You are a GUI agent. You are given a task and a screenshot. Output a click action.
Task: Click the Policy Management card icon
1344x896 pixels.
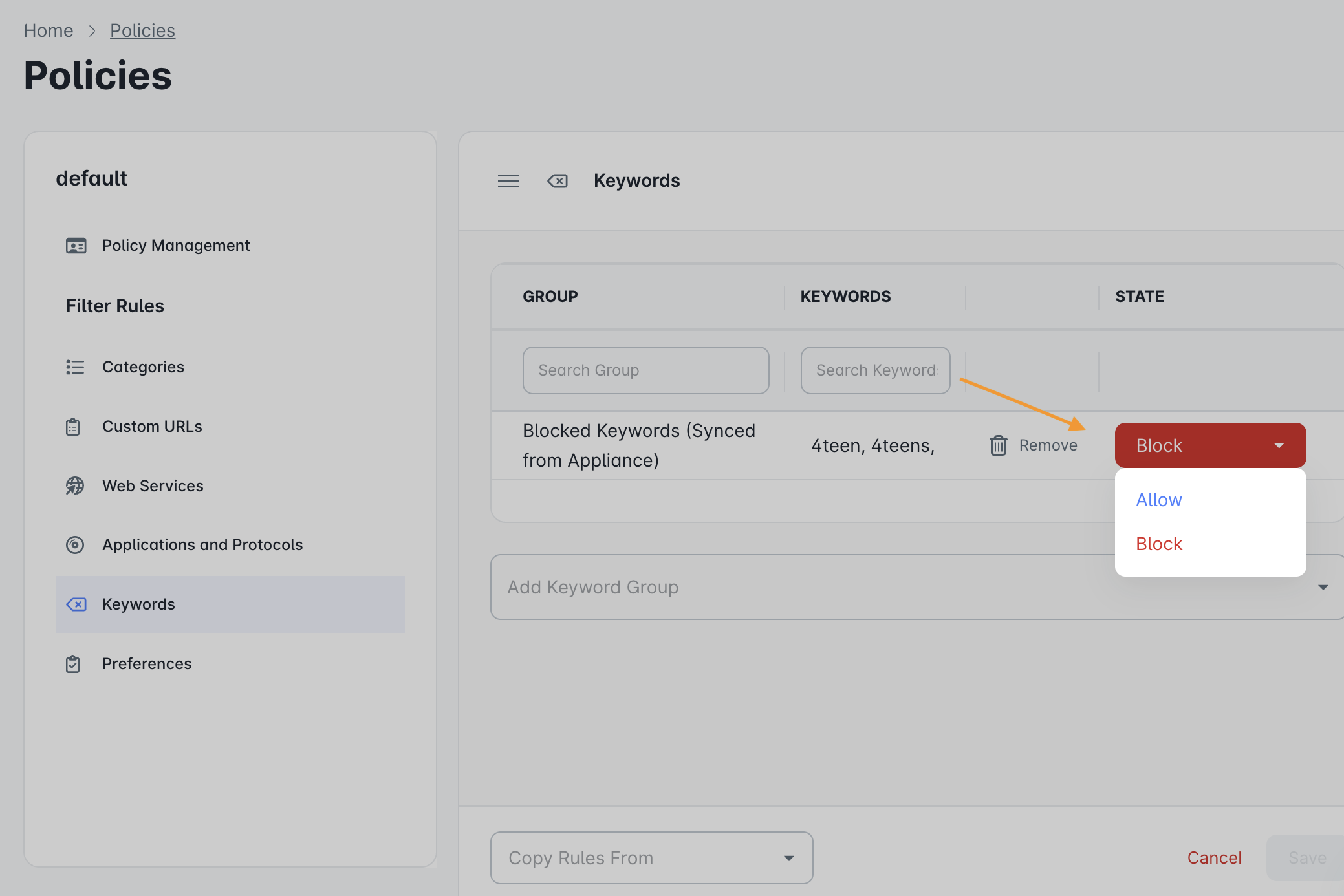click(x=76, y=246)
